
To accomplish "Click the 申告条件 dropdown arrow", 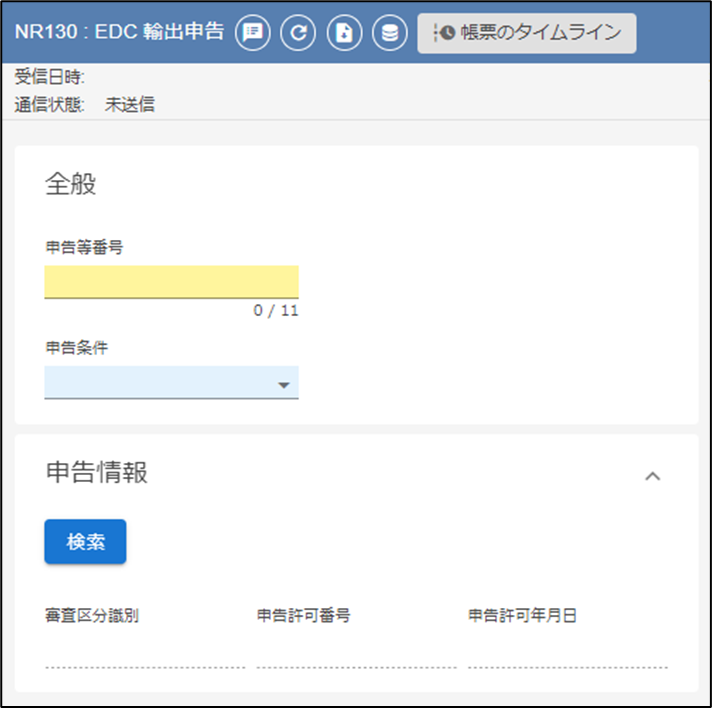I will pos(283,385).
